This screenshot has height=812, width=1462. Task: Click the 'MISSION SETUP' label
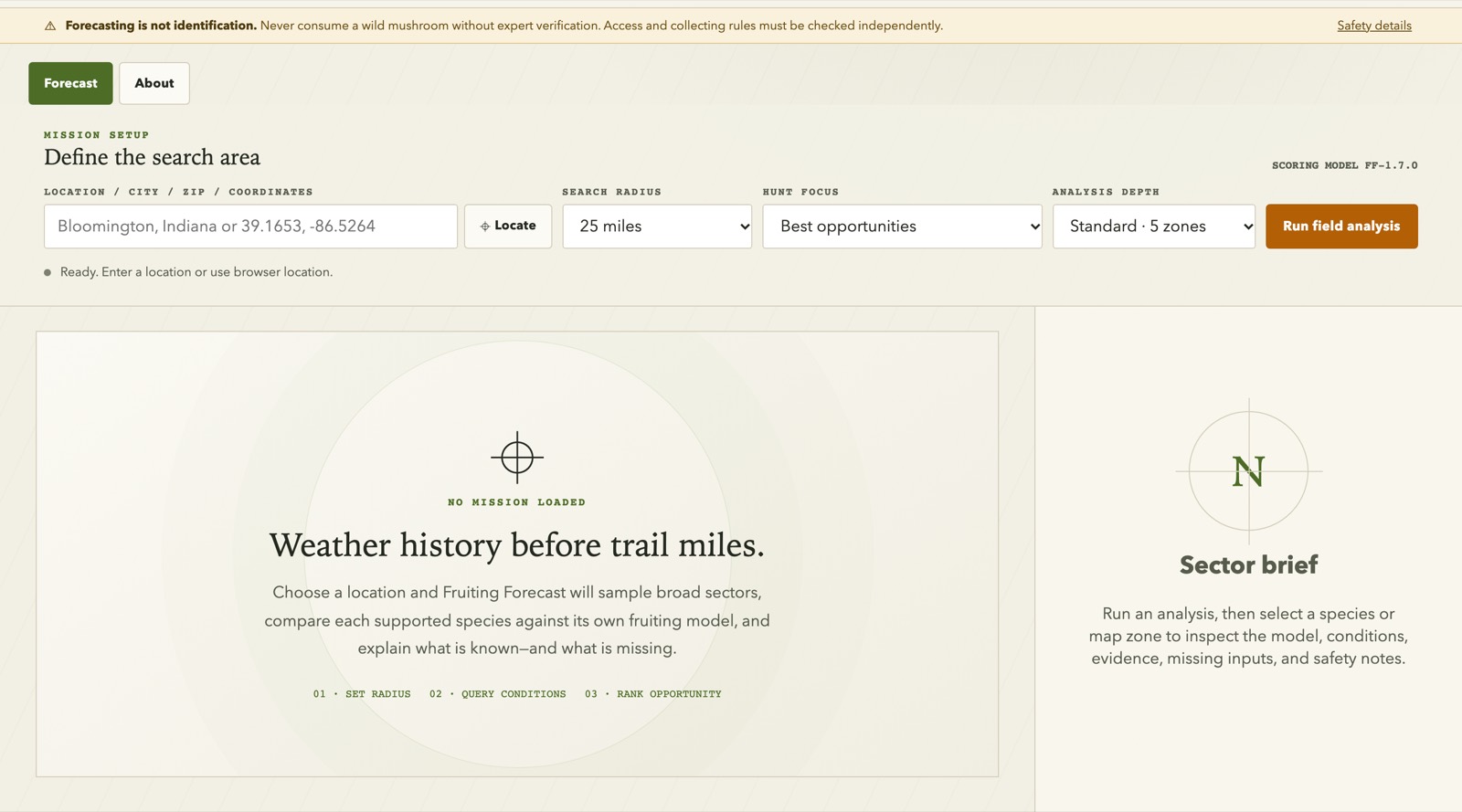[x=97, y=135]
